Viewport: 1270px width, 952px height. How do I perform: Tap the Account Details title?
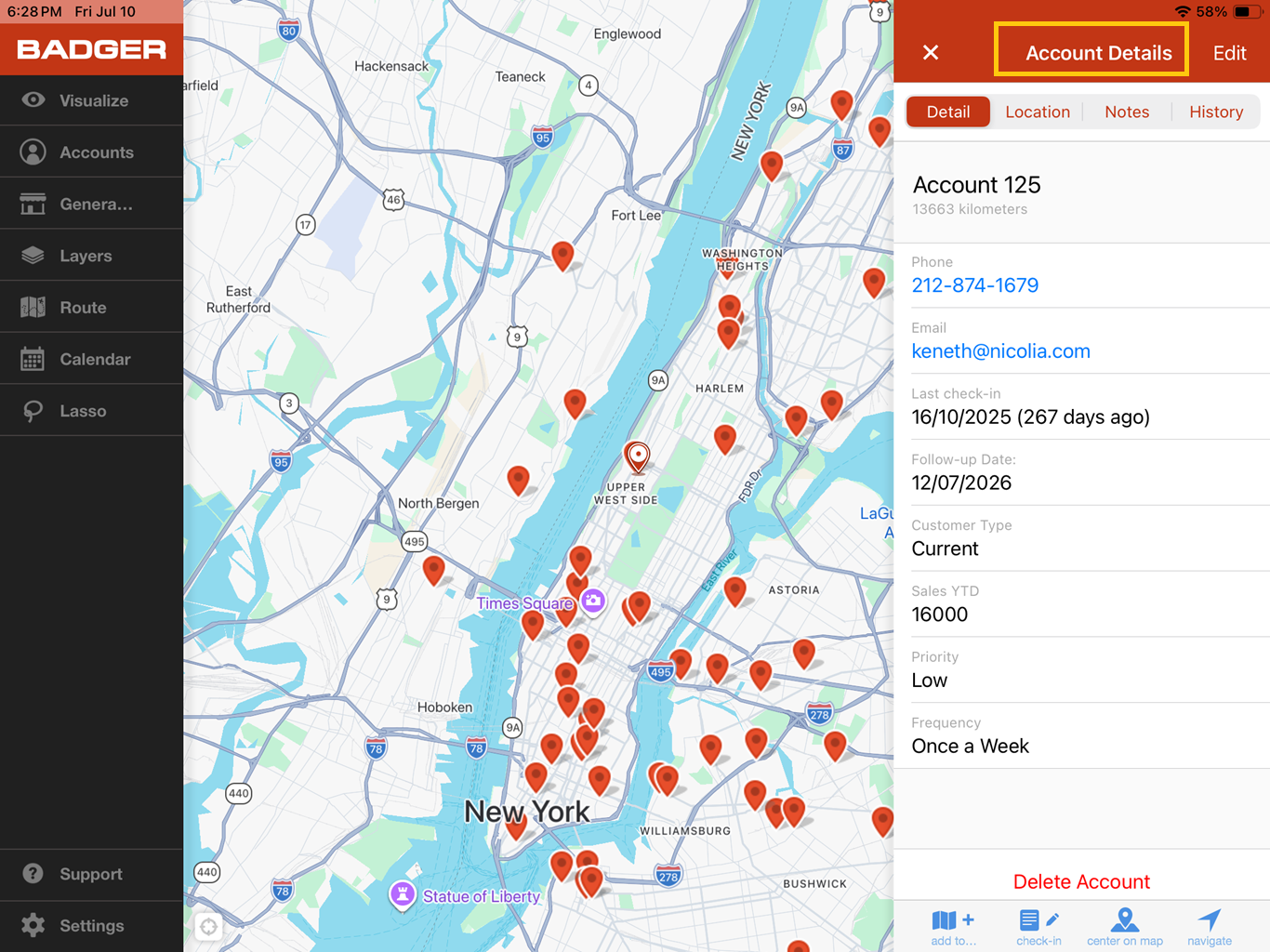[1098, 53]
